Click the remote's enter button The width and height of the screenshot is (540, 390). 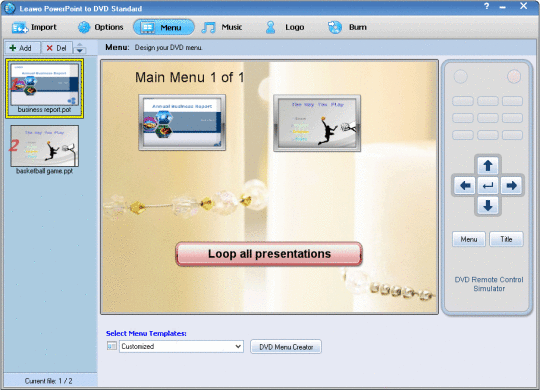(x=488, y=186)
